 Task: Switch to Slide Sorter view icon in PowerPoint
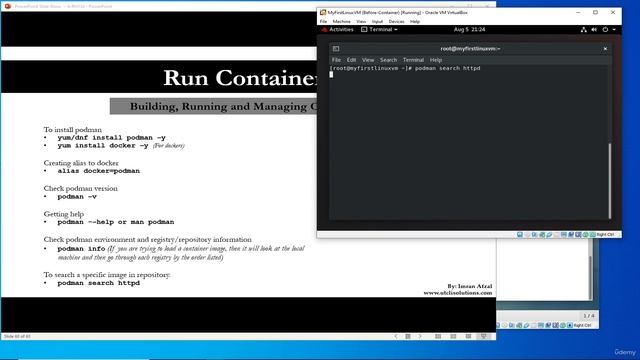(x=453, y=336)
